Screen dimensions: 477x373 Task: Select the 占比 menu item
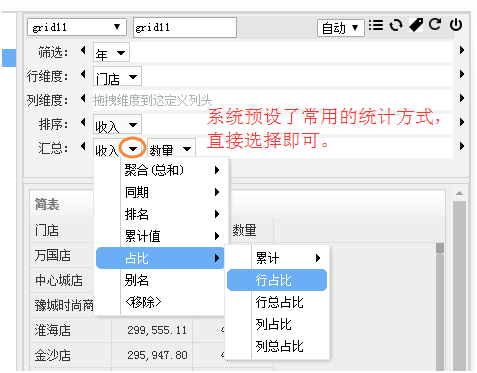(160, 258)
